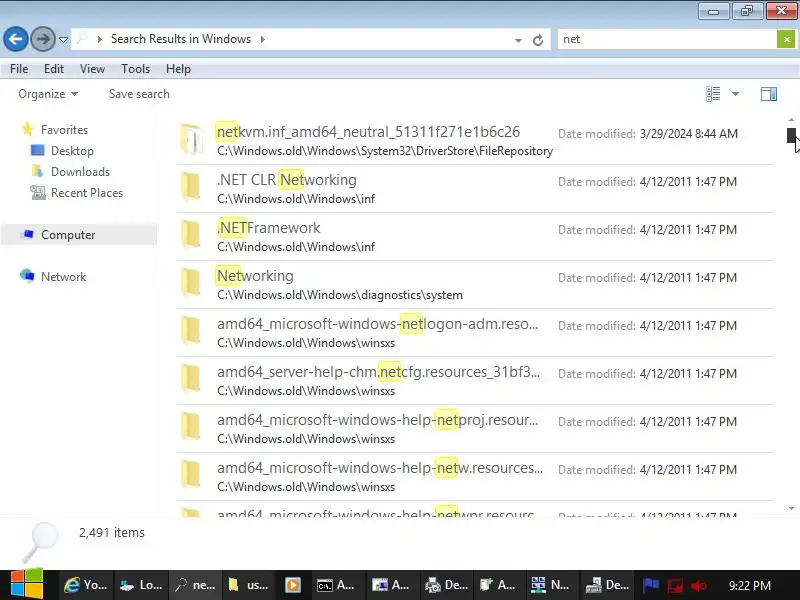Viewport: 800px width, 600px height.
Task: Click the Save search button
Action: (139, 94)
